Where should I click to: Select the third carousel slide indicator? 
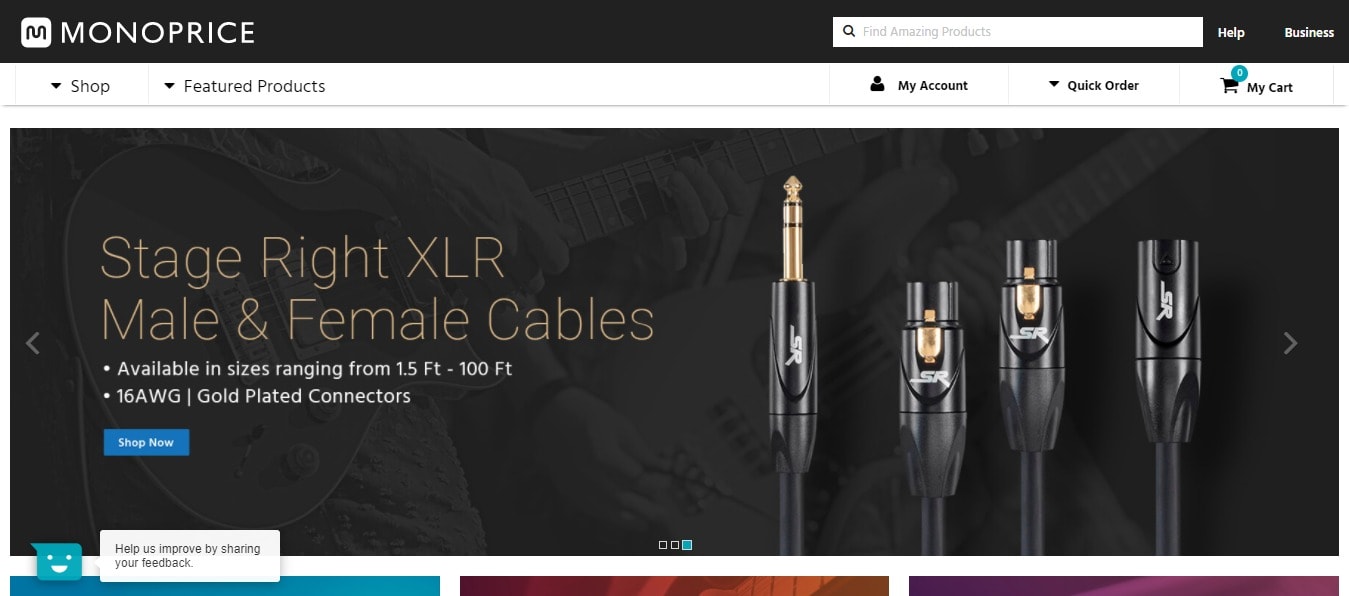point(687,545)
